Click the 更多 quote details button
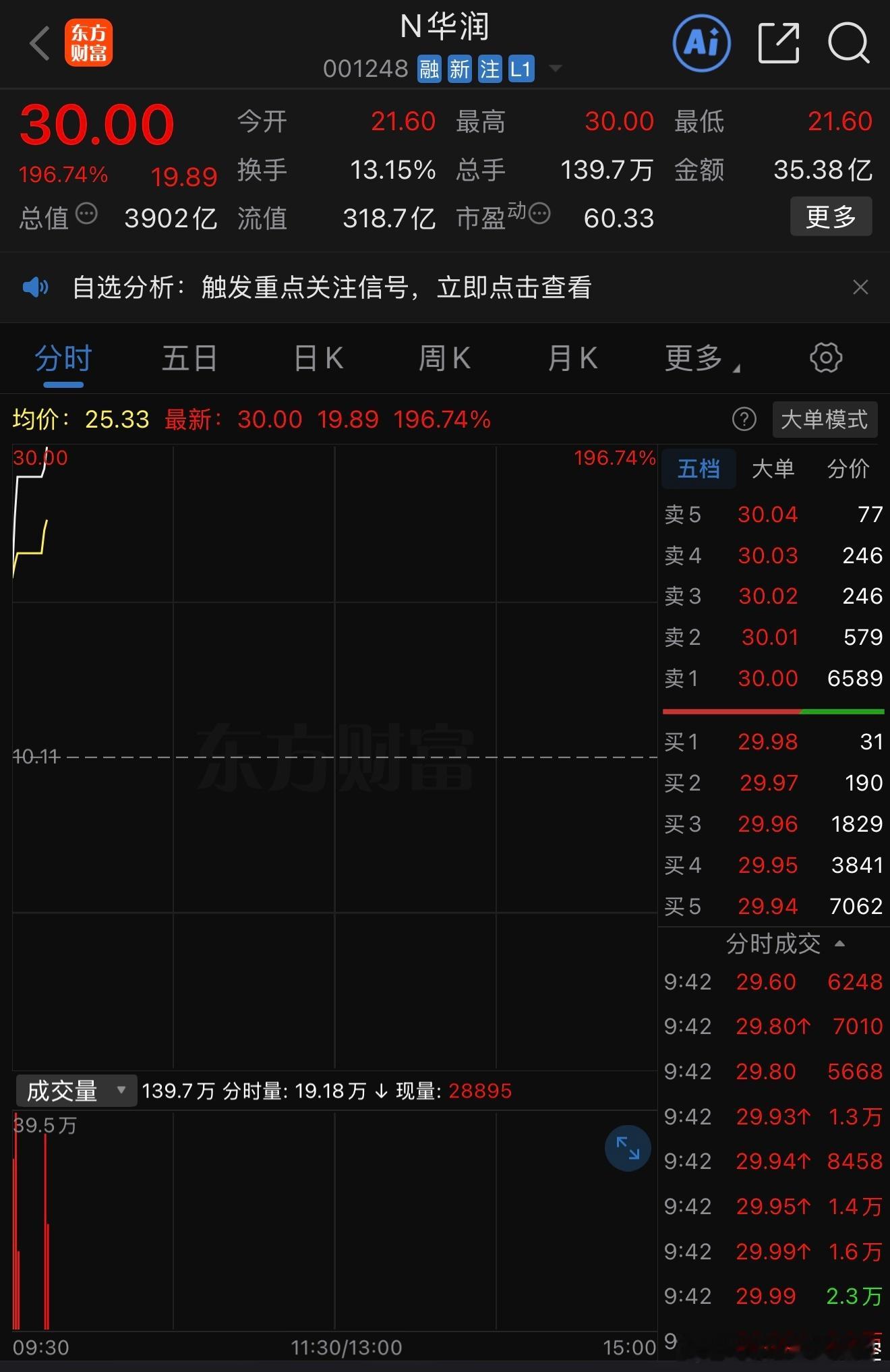The width and height of the screenshot is (890, 1372). [x=831, y=217]
